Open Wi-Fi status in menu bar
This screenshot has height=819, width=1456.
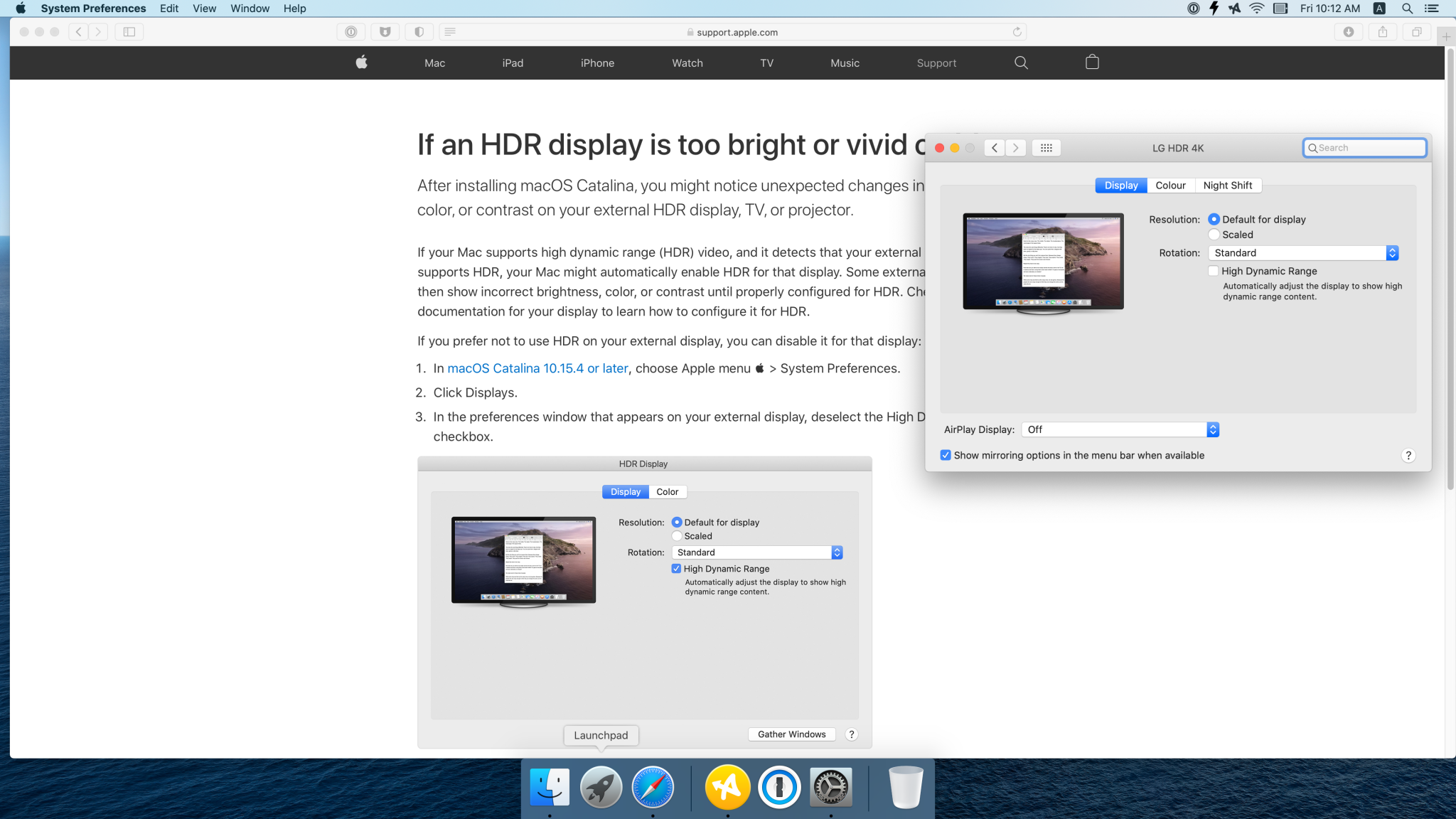1257,9
